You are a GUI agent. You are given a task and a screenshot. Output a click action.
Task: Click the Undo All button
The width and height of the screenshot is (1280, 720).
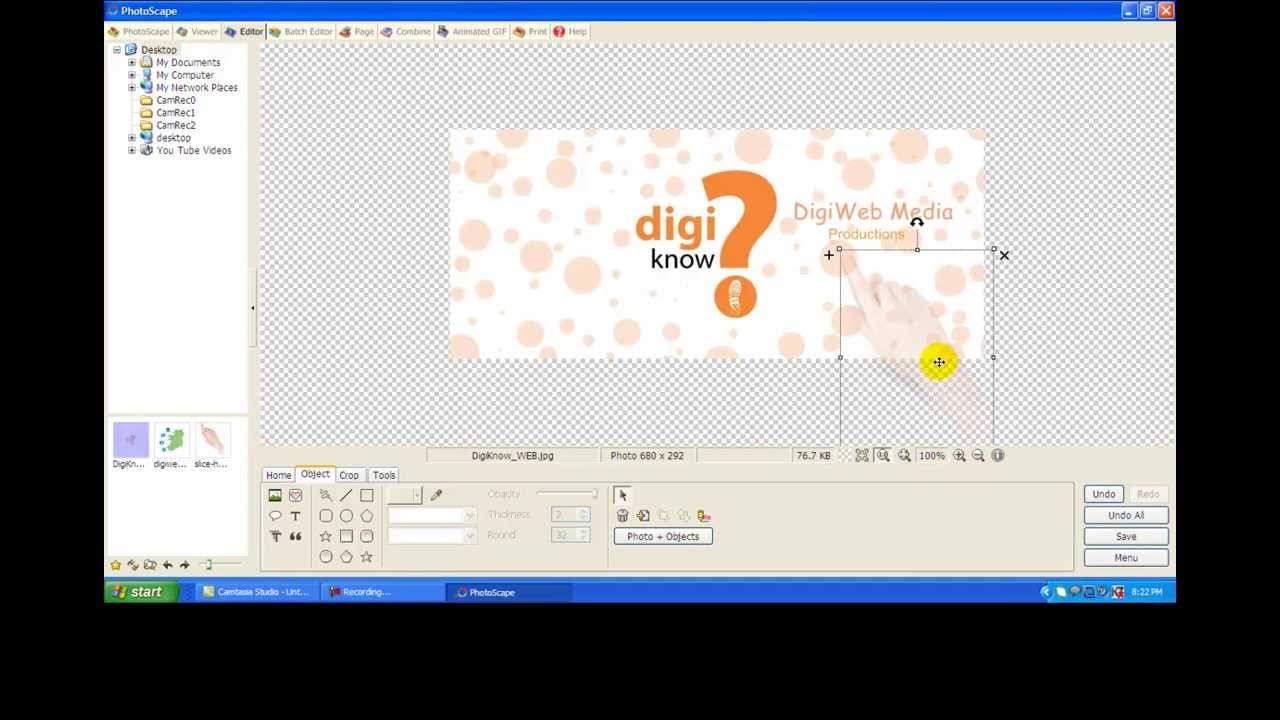pos(1126,515)
